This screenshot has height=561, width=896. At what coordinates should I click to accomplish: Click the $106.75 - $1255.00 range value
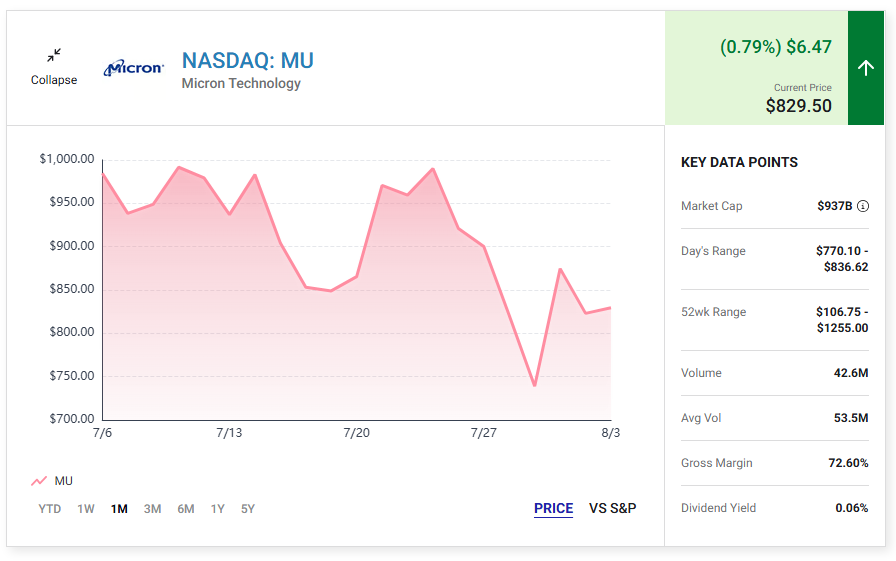842,320
